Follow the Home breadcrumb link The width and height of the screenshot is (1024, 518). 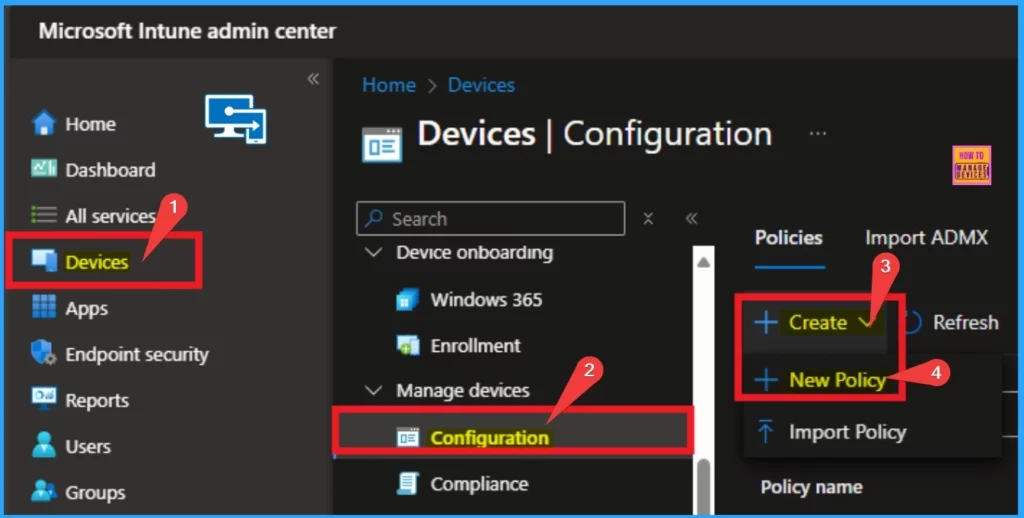click(x=389, y=85)
